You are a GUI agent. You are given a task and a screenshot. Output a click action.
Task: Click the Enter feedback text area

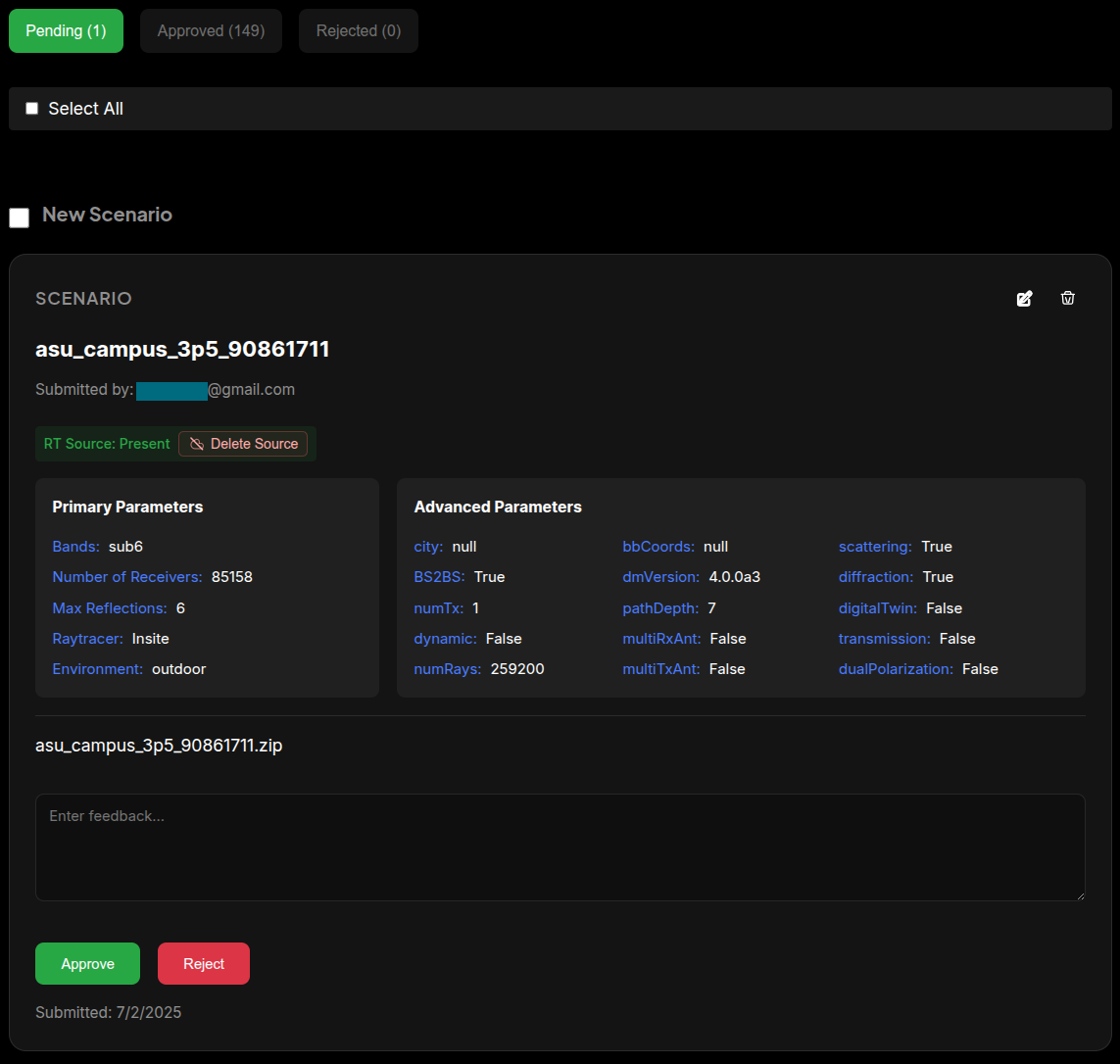560,846
